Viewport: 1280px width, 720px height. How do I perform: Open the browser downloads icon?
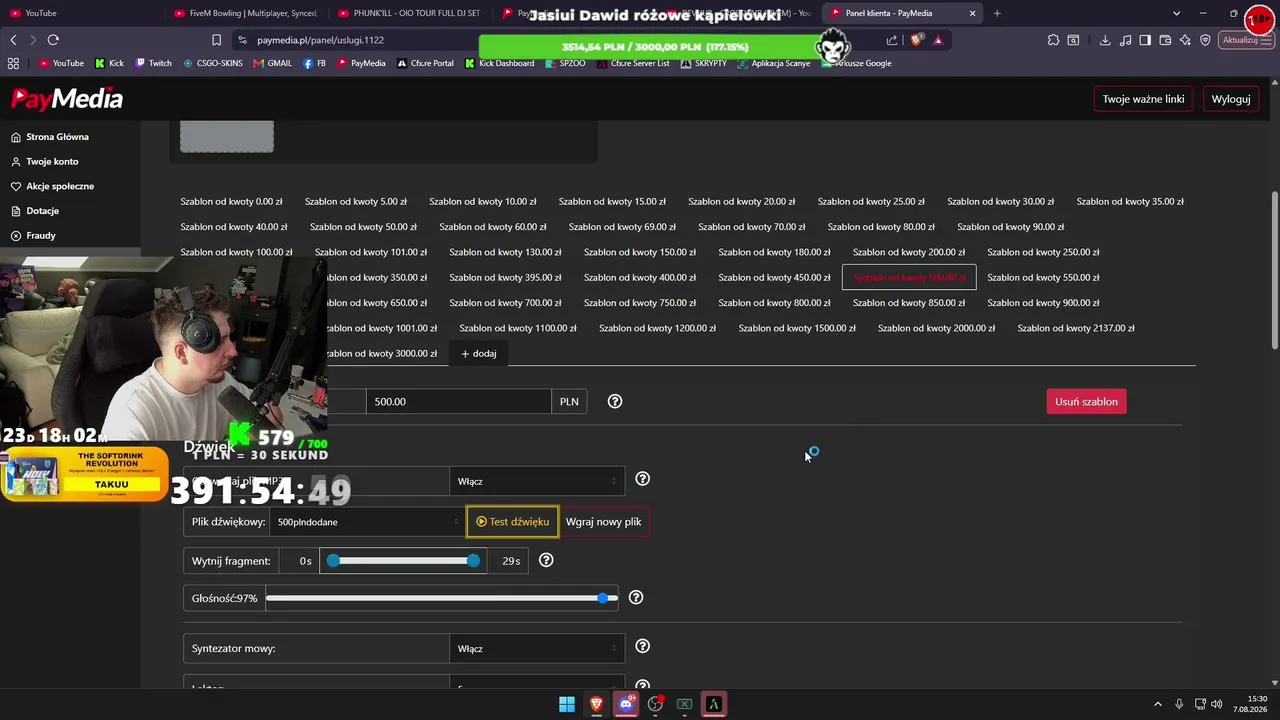click(x=1105, y=40)
